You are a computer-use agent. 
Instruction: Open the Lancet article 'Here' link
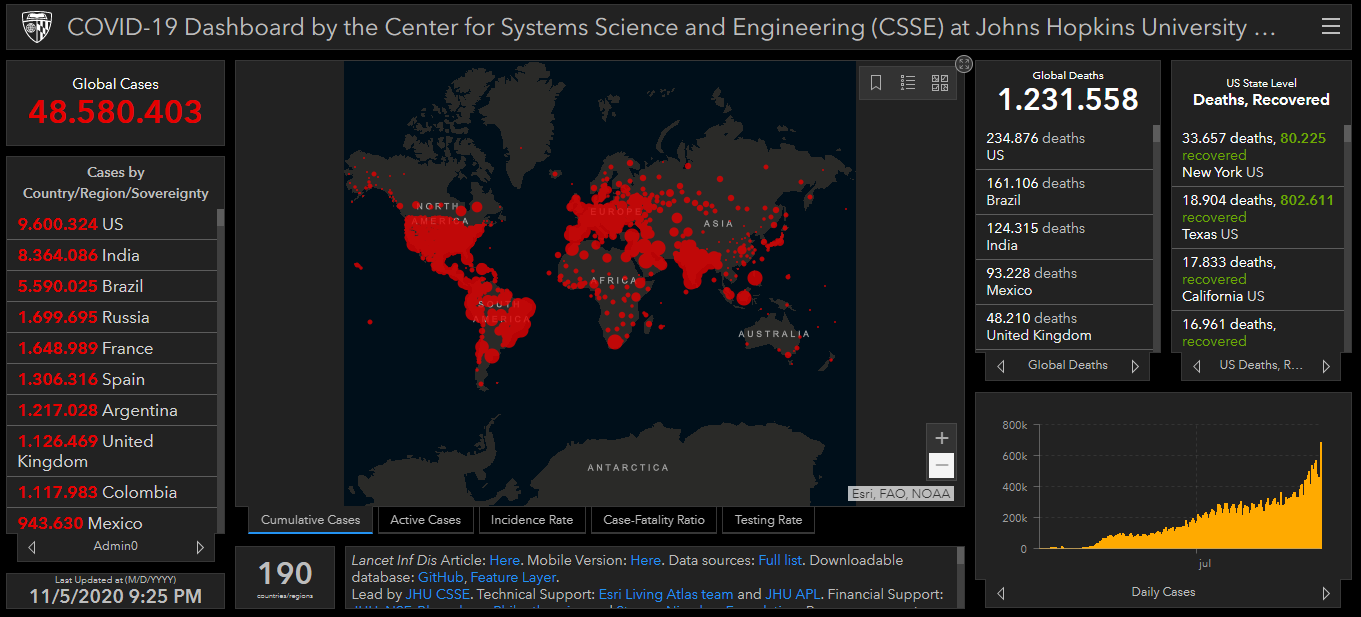[x=504, y=560]
